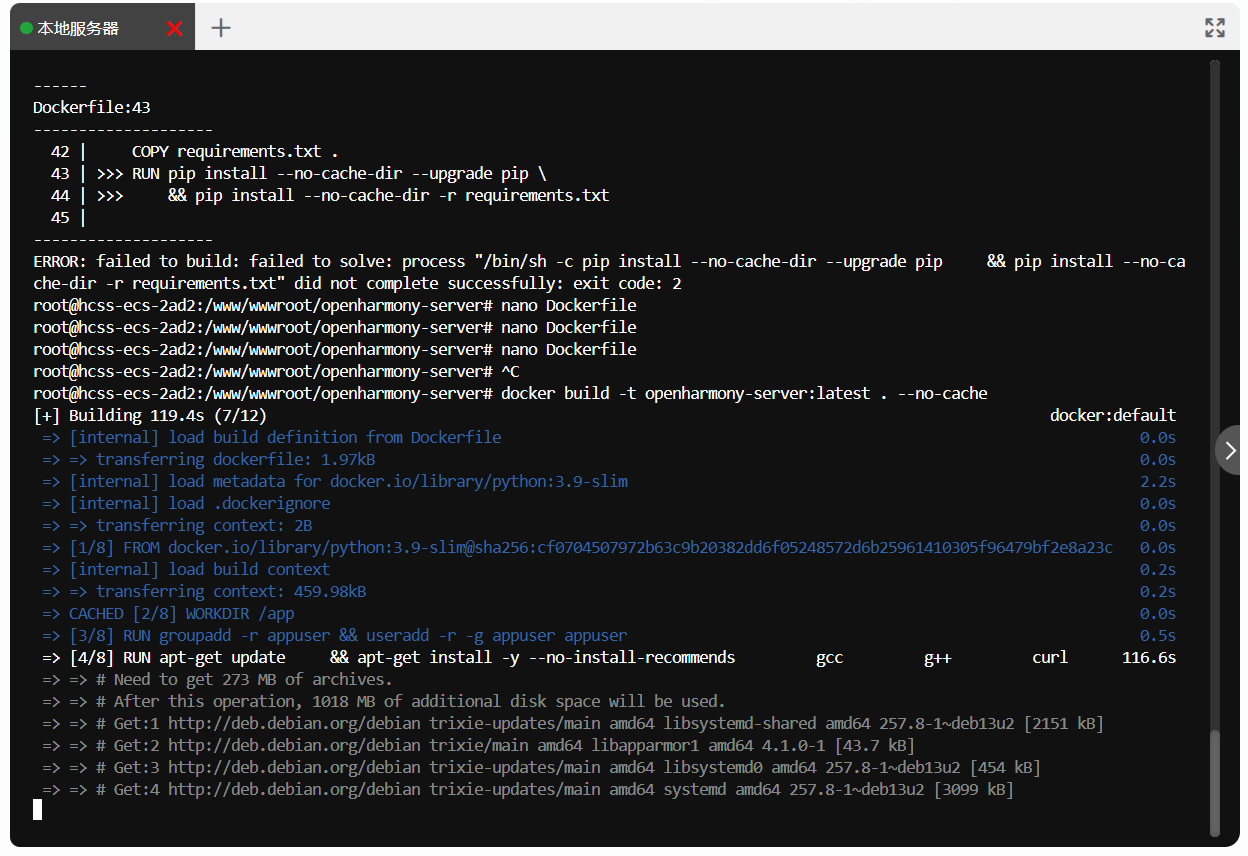
Task: Click the green connection status dot
Action: (x=26, y=28)
